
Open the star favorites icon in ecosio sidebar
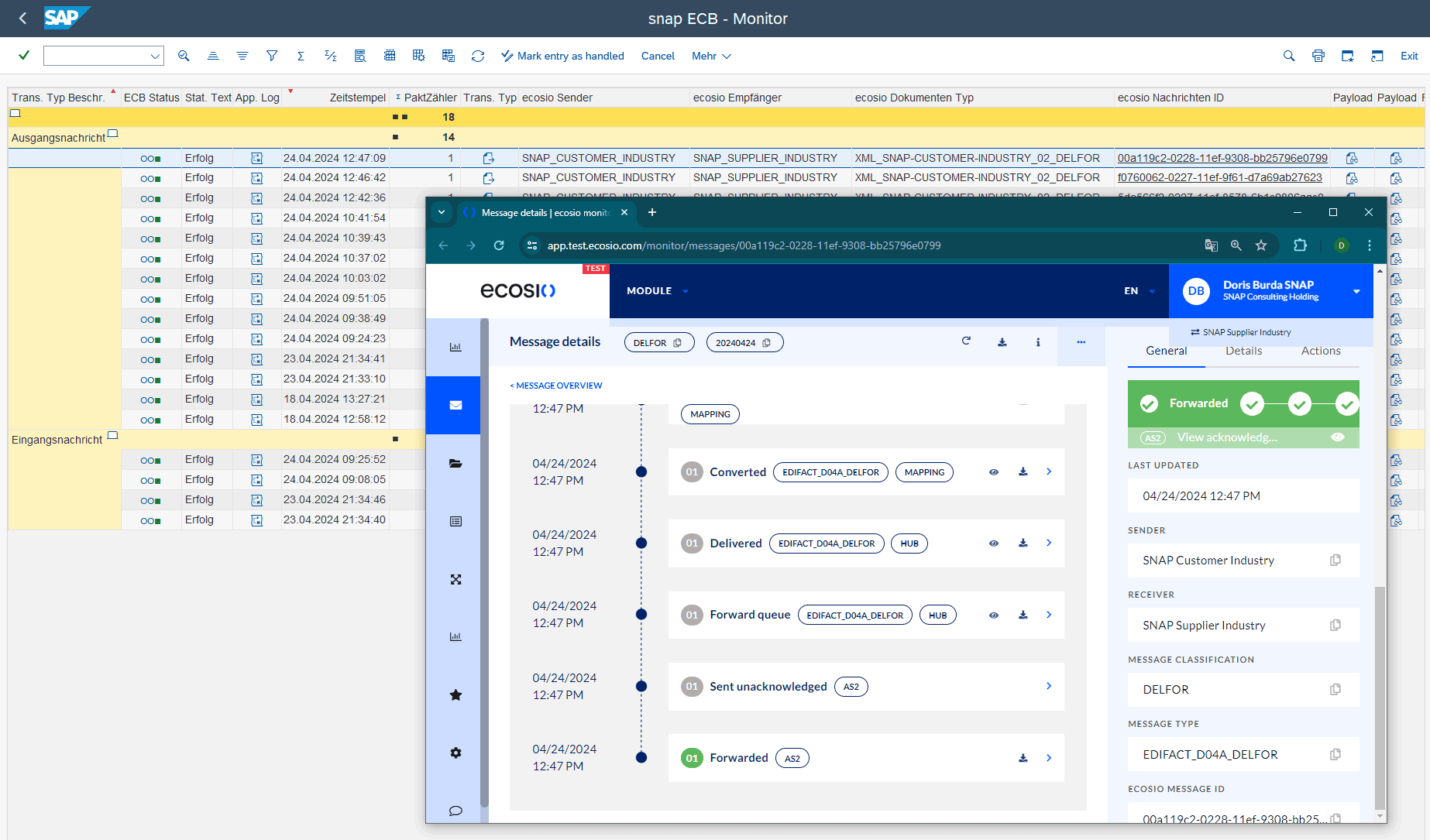[455, 695]
